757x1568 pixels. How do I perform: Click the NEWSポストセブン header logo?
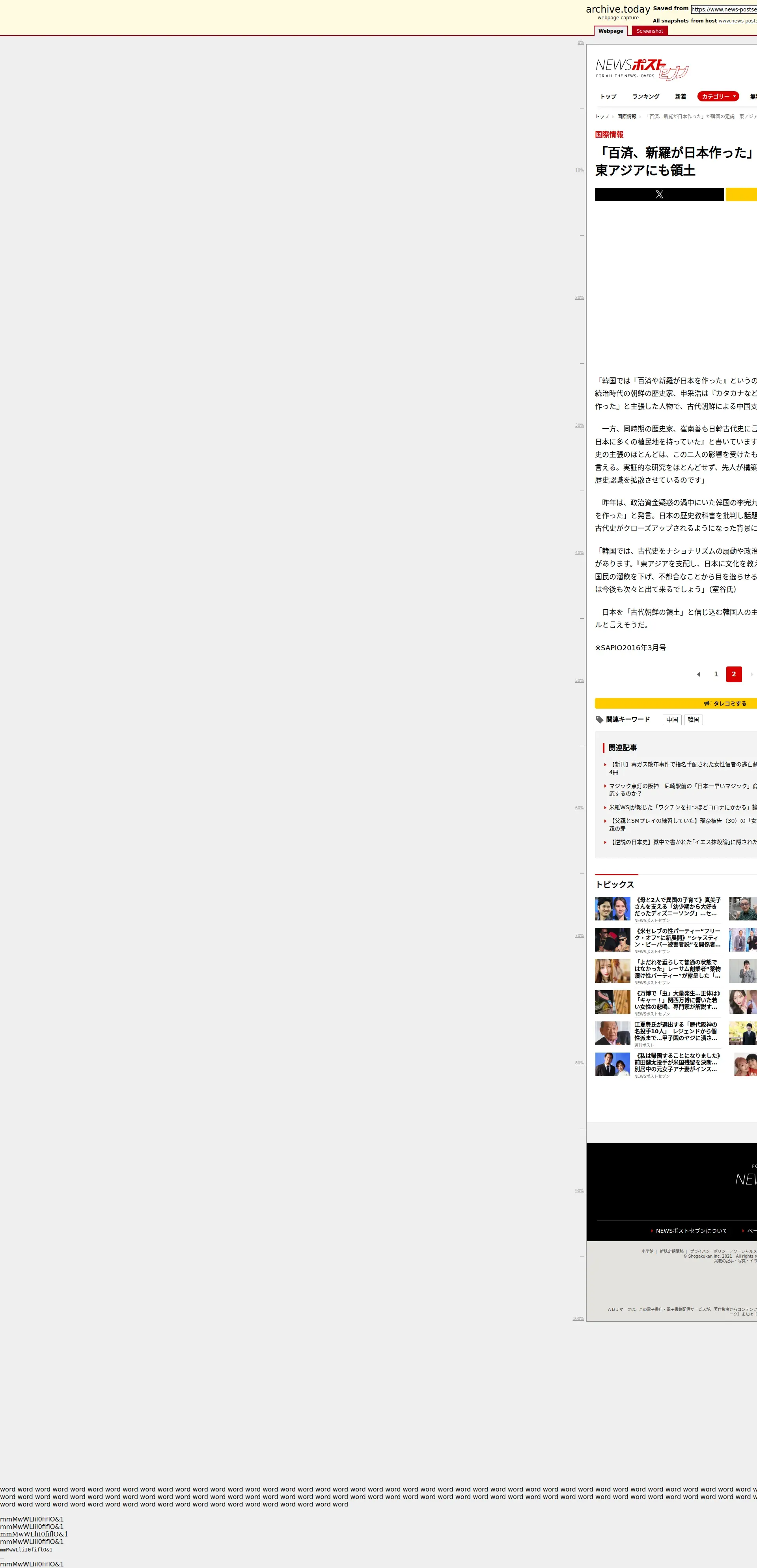(641, 69)
